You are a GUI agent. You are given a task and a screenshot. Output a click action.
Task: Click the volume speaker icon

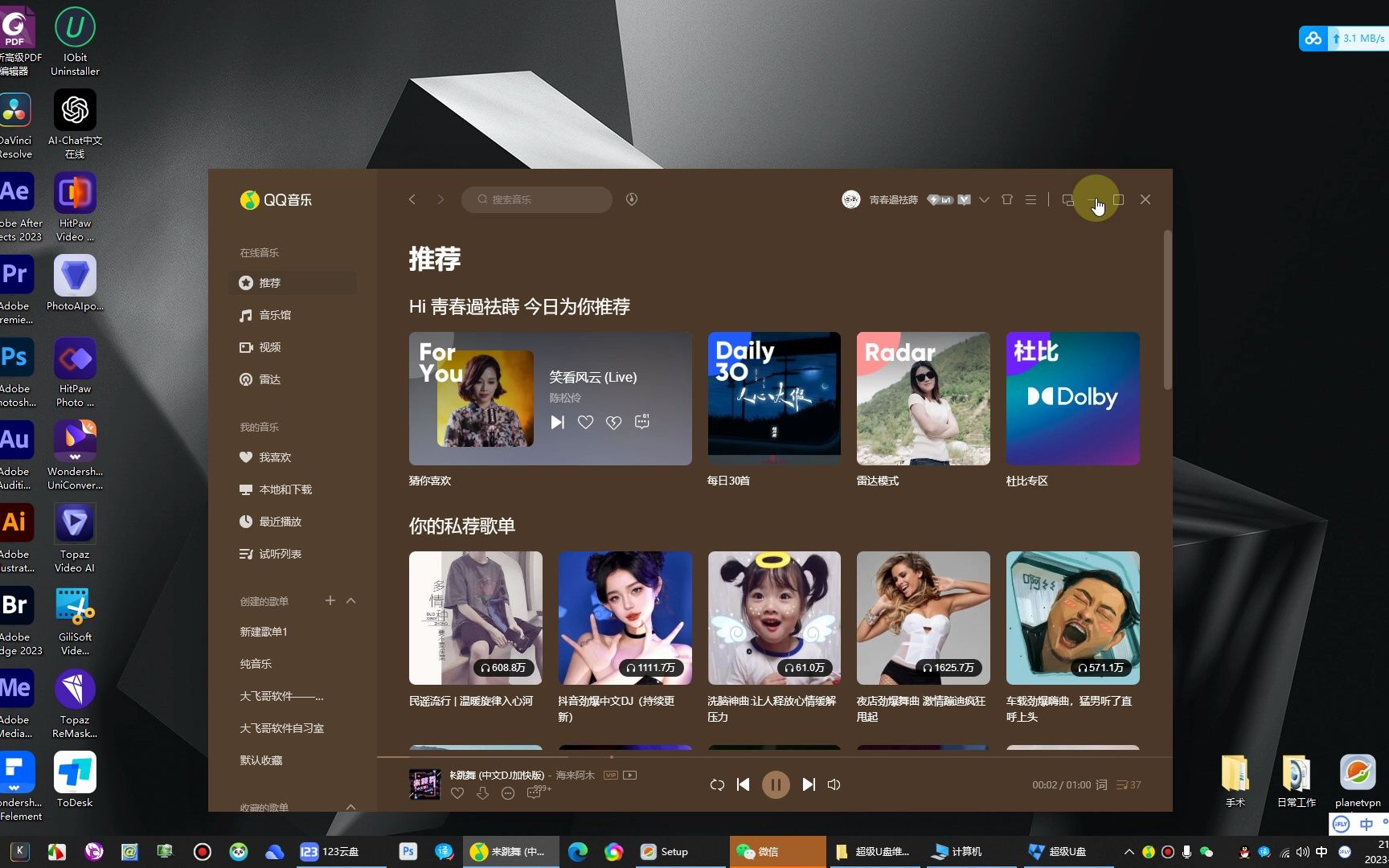834,784
